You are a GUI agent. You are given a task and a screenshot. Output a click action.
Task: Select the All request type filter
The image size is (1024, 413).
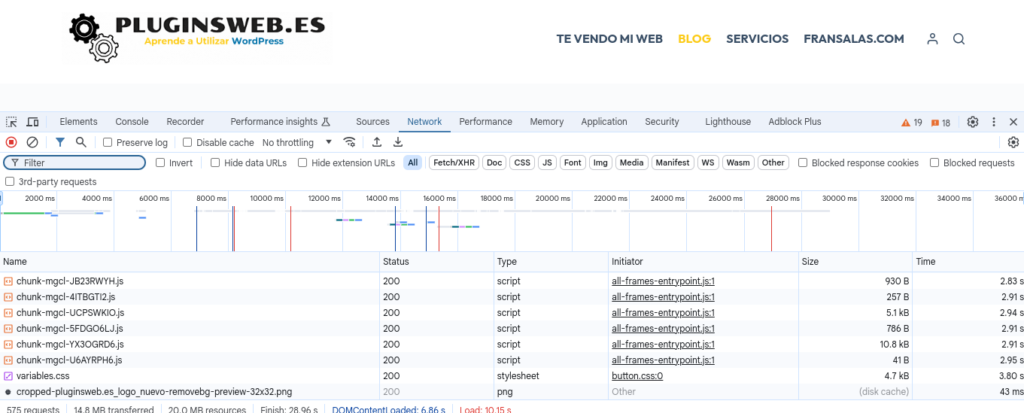click(x=412, y=163)
